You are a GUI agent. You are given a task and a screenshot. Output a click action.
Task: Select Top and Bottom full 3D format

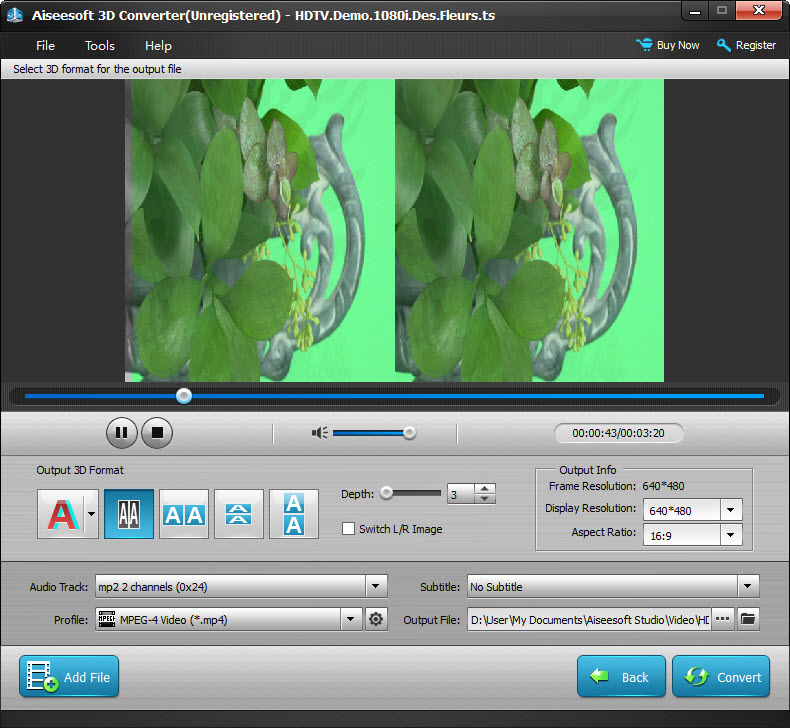click(294, 514)
